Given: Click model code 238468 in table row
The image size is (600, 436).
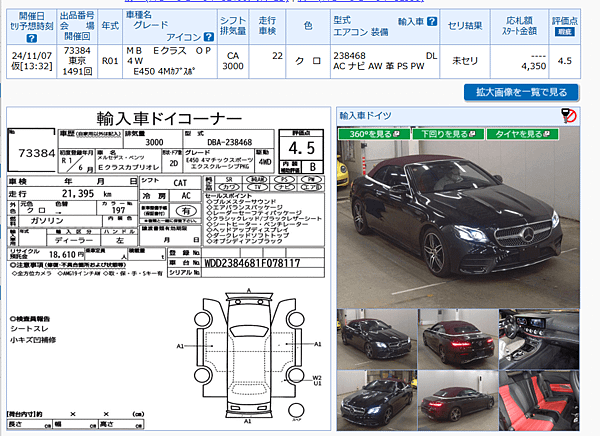Looking at the screenshot, I should [349, 56].
